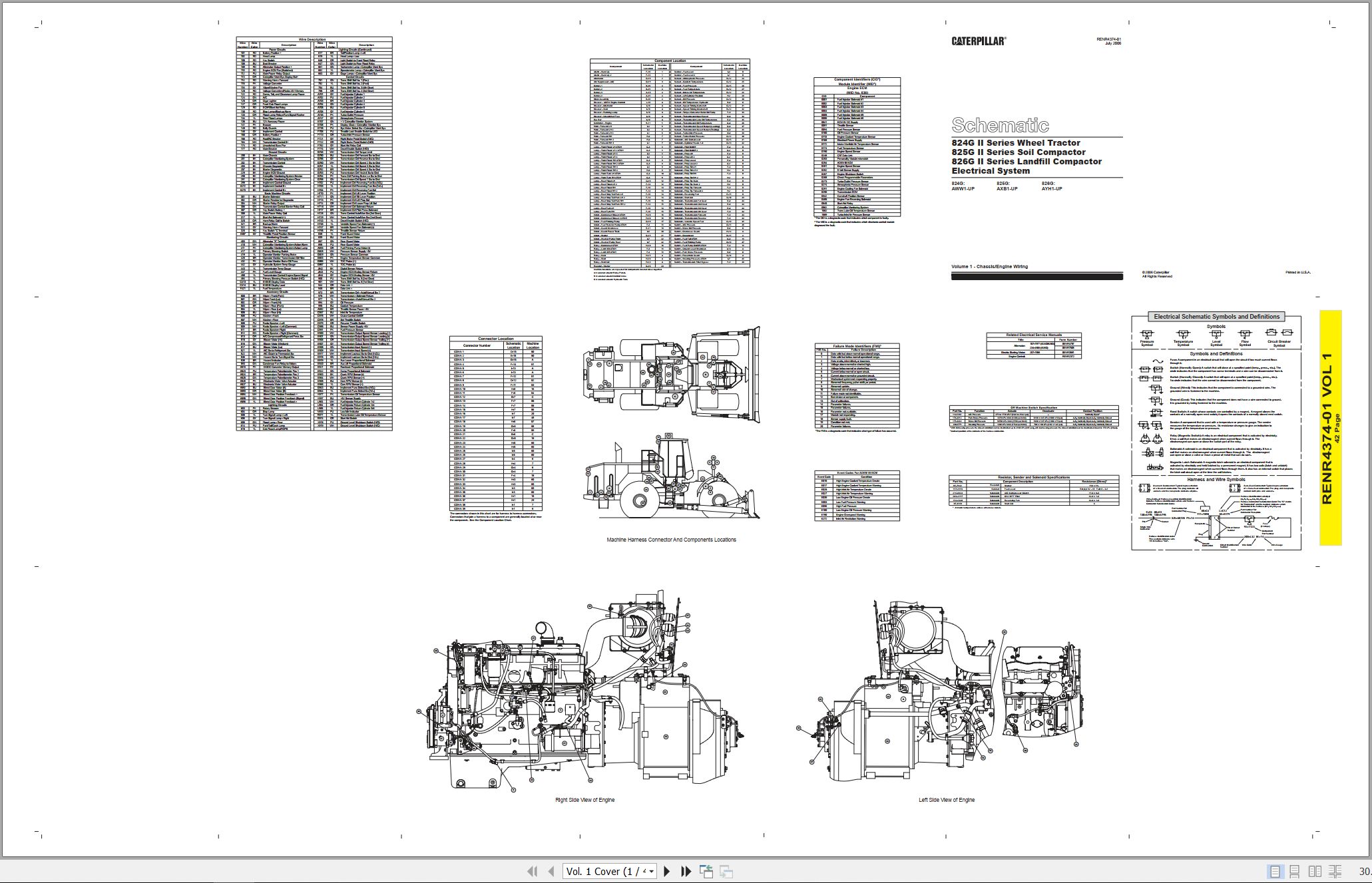This screenshot has width=1372, height=883.
Task: Click the yellow RENR4374-01 VOL 1 label
Action: coord(1331,428)
